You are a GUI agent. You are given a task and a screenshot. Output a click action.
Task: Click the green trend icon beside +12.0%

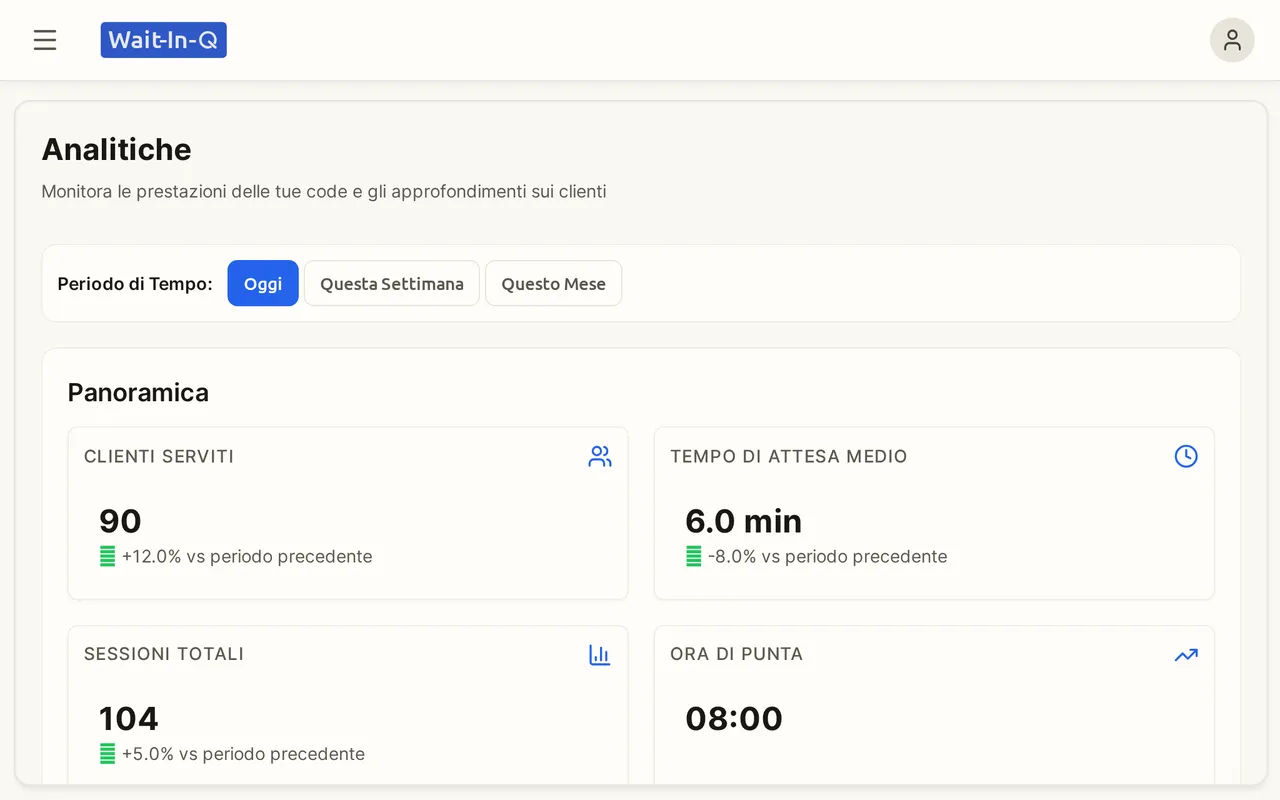(108, 557)
